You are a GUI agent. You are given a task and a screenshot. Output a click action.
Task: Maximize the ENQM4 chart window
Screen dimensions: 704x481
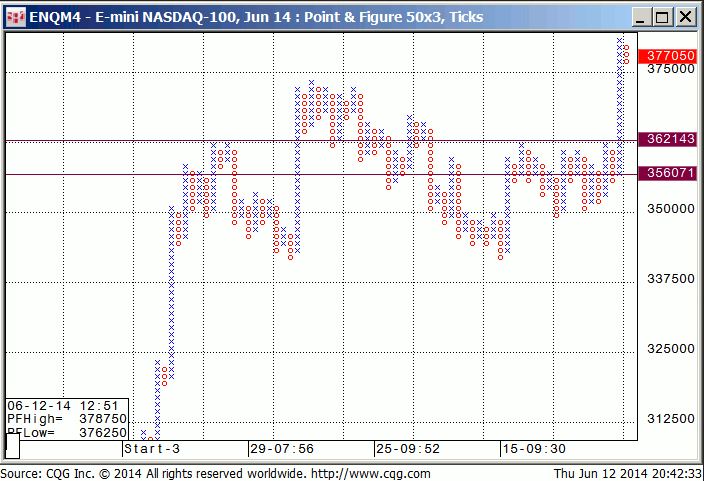[x=660, y=17]
